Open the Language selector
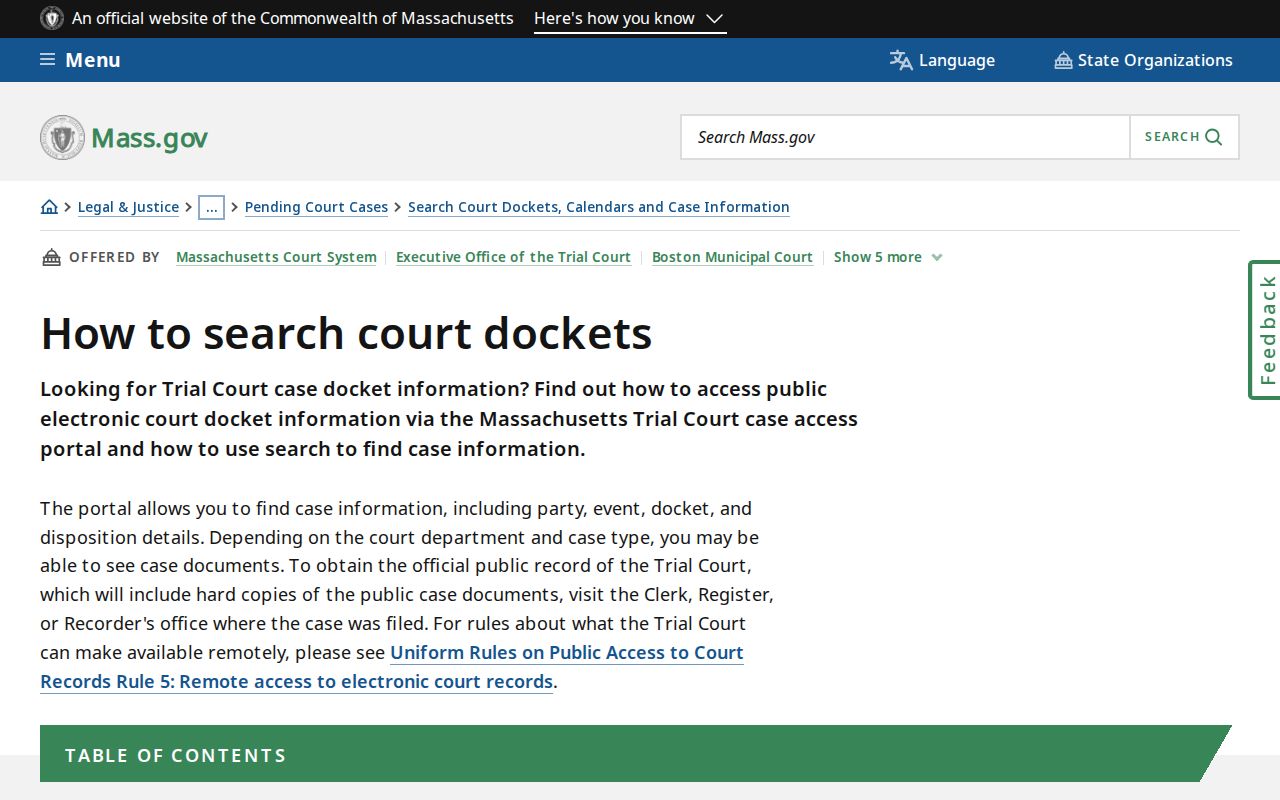 [942, 60]
